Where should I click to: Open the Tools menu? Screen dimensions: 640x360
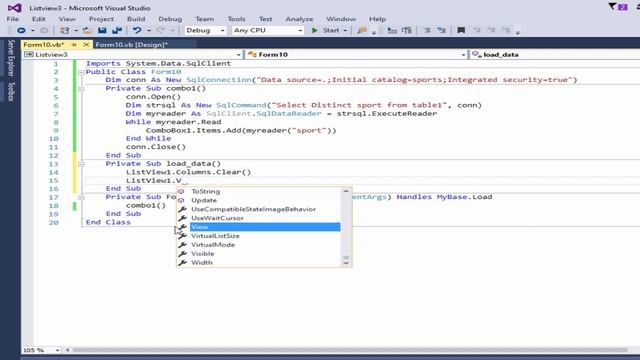click(236, 19)
